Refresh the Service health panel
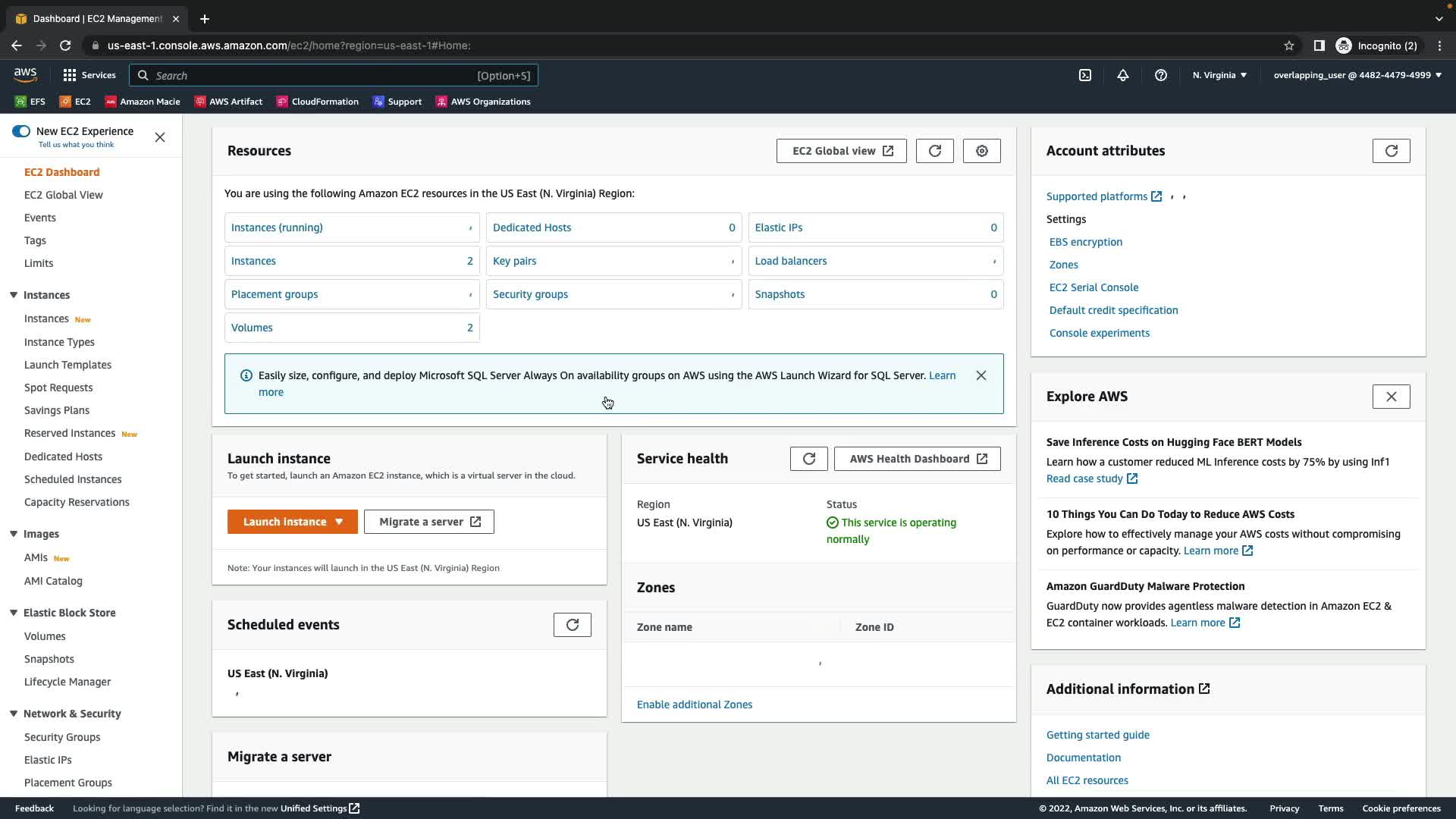This screenshot has width=1456, height=819. 809,459
